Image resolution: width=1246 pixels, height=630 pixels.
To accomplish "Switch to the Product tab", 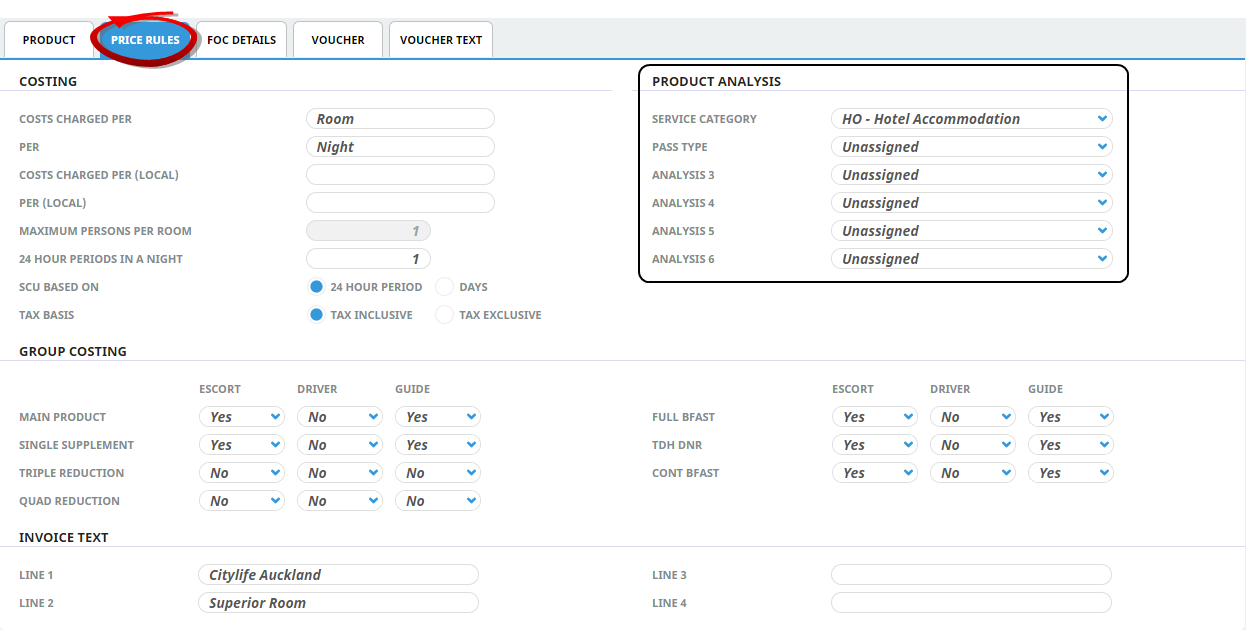I will (x=49, y=40).
